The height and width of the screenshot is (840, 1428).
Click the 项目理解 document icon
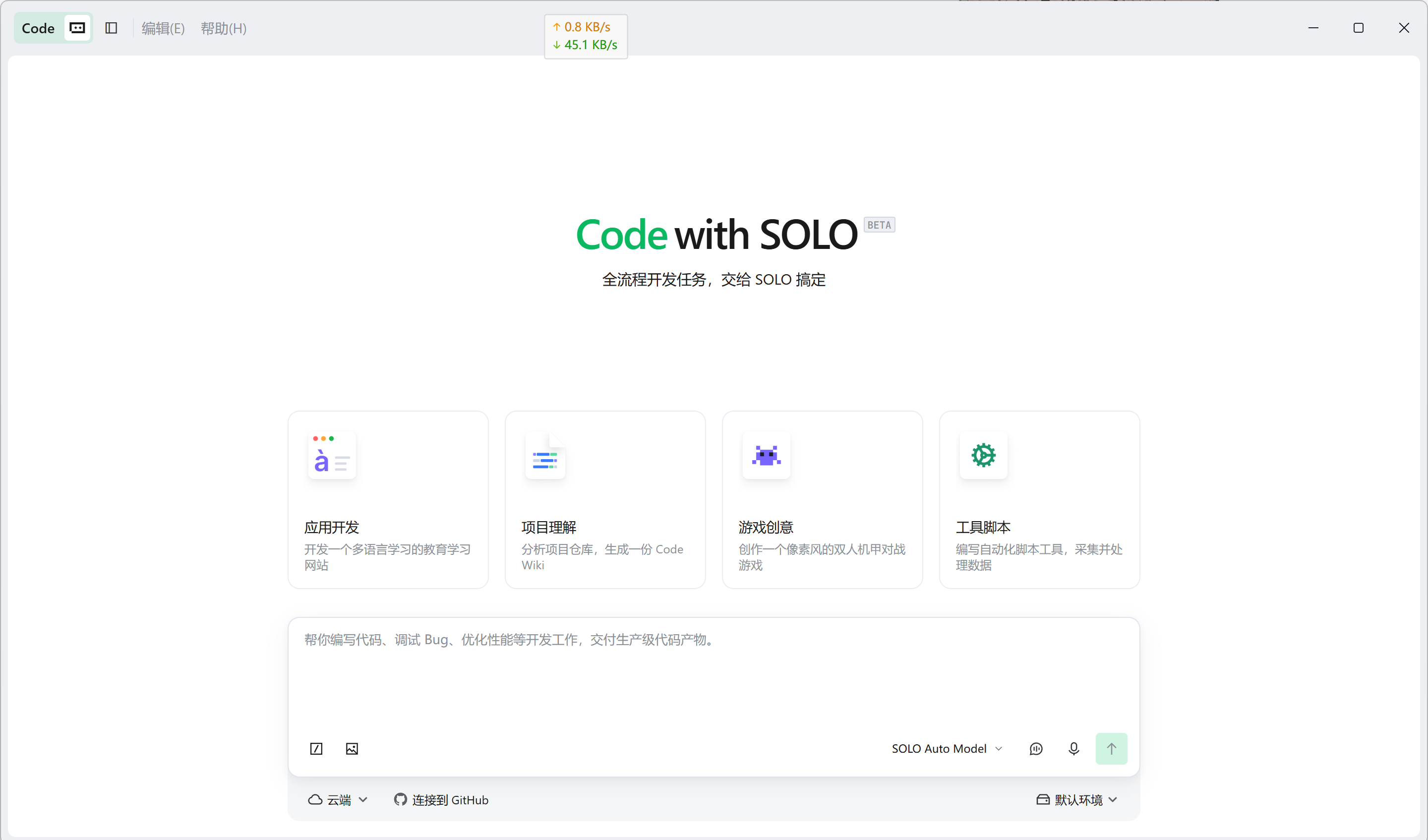click(x=545, y=455)
